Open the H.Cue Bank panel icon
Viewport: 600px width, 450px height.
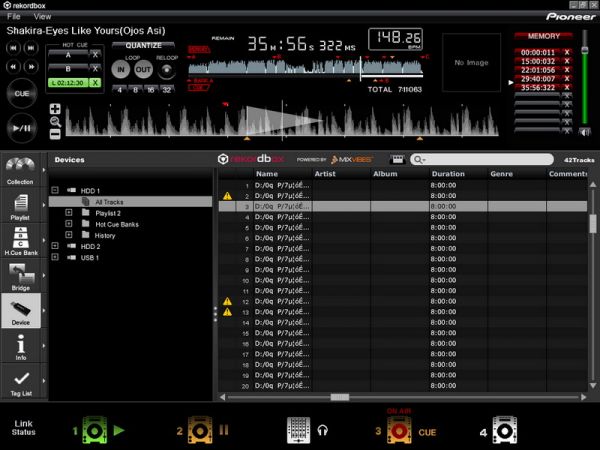21,240
